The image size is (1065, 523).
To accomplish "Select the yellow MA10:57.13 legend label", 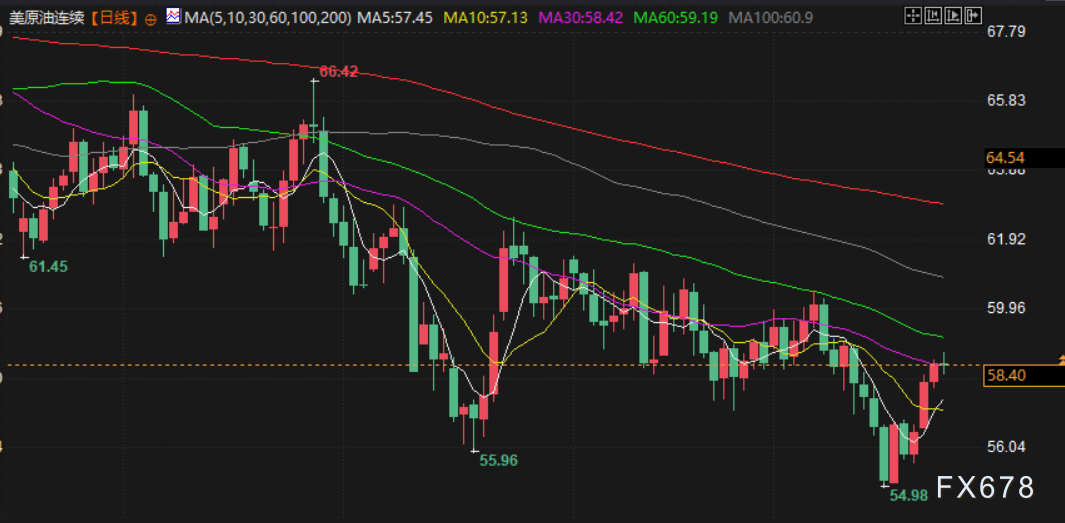I will [x=488, y=17].
